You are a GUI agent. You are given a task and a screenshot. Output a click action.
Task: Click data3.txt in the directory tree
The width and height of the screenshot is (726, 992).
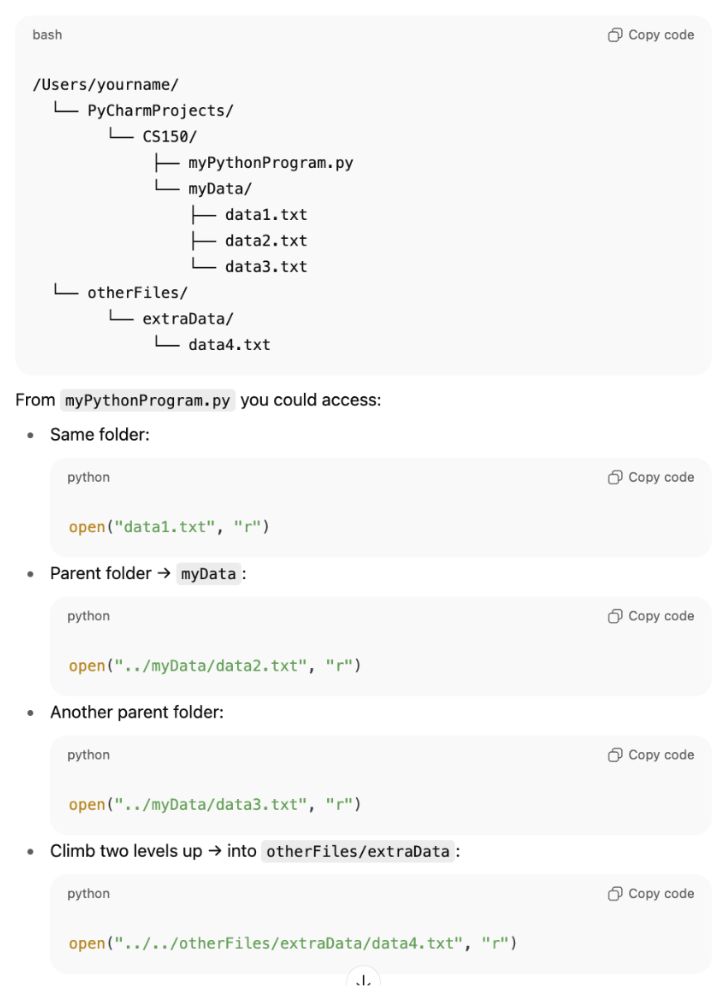pyautogui.click(x=266, y=267)
